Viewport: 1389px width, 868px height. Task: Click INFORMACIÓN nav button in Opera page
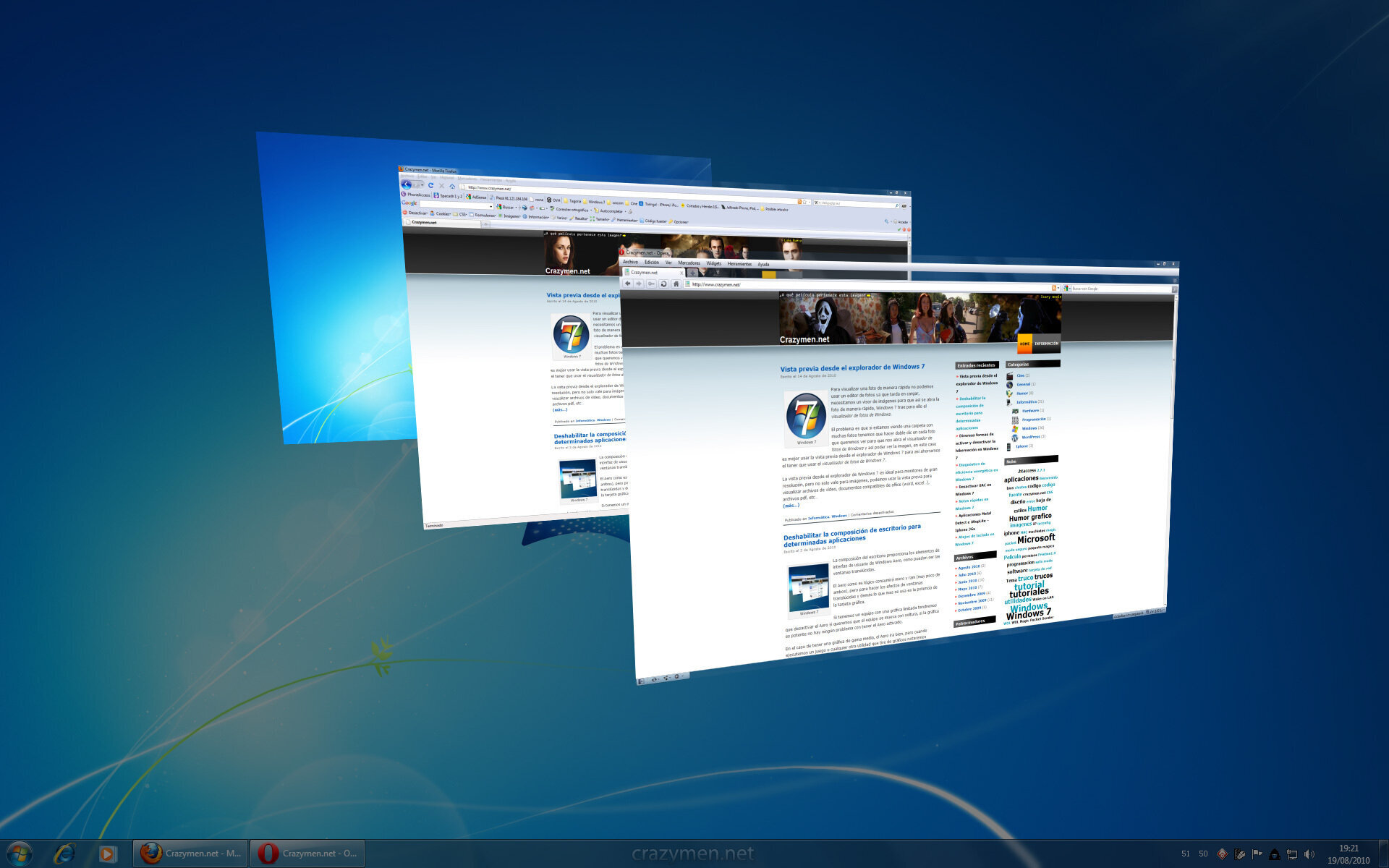pos(1046,344)
